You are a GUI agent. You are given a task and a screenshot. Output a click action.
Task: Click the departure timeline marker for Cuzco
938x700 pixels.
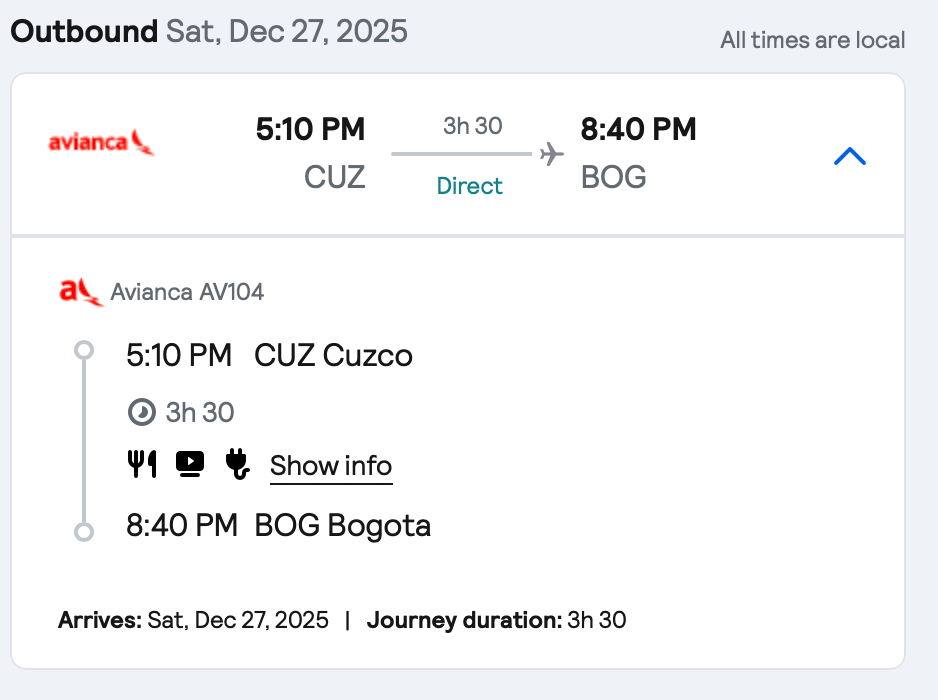84,350
